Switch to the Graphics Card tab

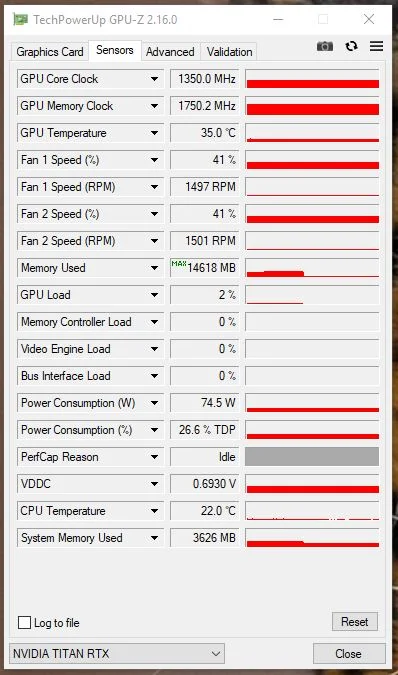[x=50, y=52]
